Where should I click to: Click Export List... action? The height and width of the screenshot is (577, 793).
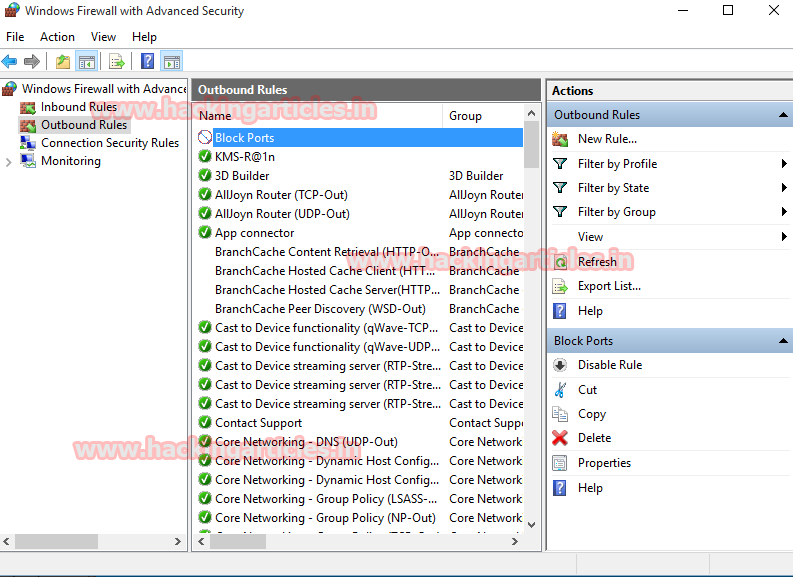point(609,286)
